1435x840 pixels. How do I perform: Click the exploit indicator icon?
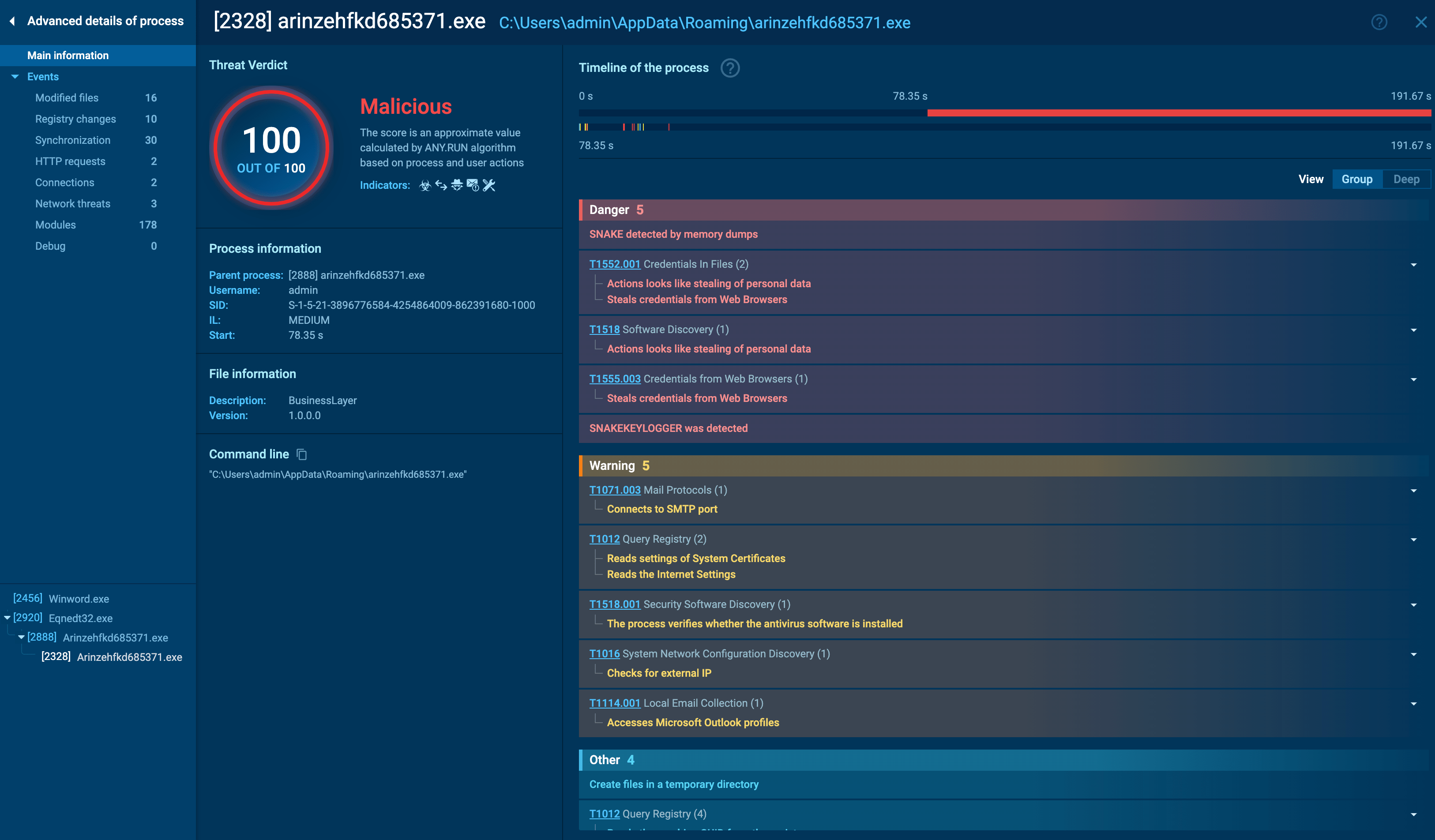point(490,185)
